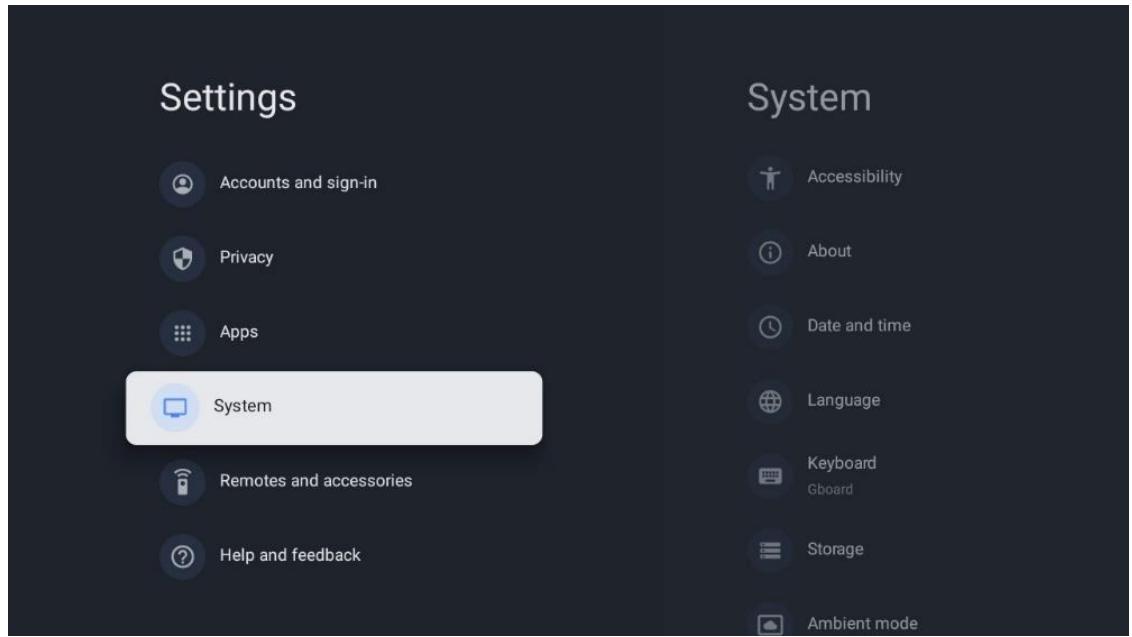Open Help and feedback
1132x637 pixels.
(290, 555)
